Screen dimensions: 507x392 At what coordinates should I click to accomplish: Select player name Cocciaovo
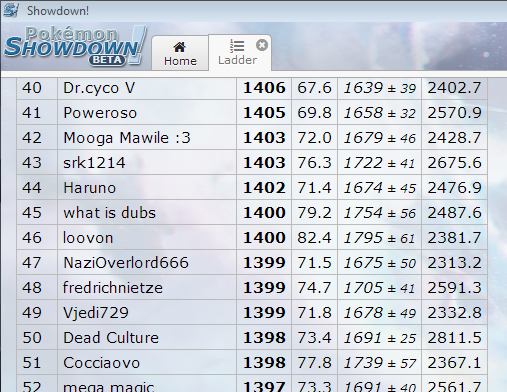[x=101, y=363]
